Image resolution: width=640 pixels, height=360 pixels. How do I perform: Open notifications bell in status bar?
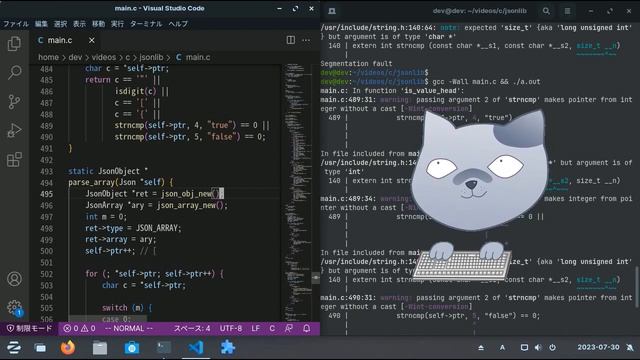pos(307,329)
